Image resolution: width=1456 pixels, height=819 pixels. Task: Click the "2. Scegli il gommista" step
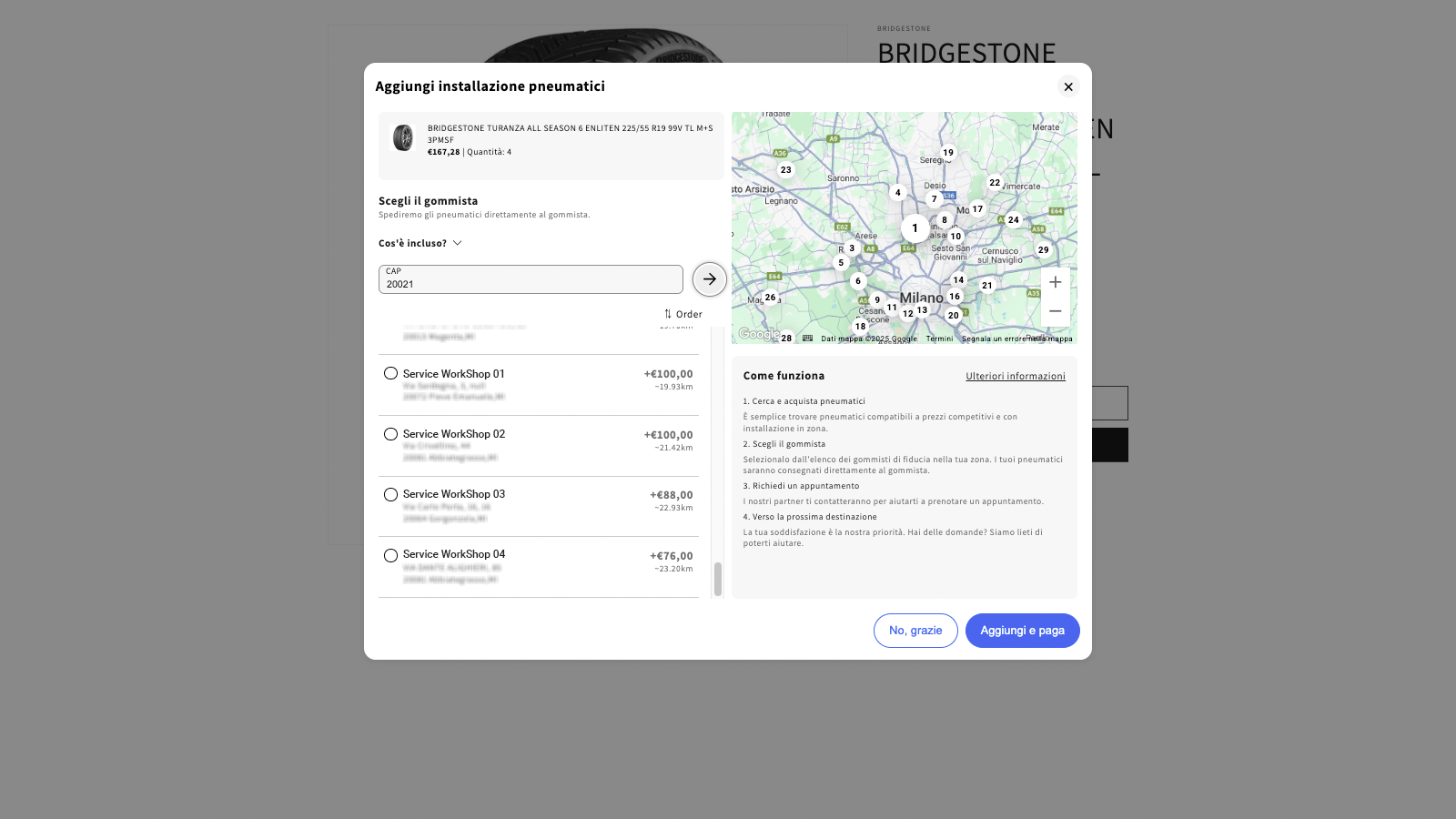click(784, 444)
